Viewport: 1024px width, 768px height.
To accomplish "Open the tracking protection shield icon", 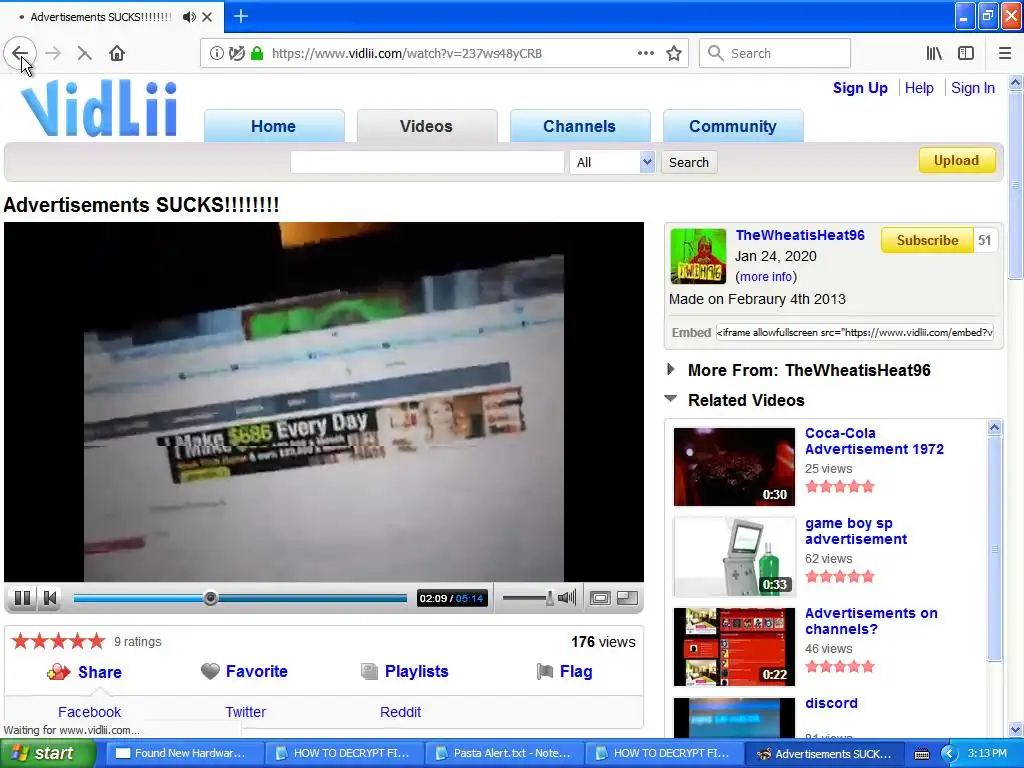I will coord(237,53).
